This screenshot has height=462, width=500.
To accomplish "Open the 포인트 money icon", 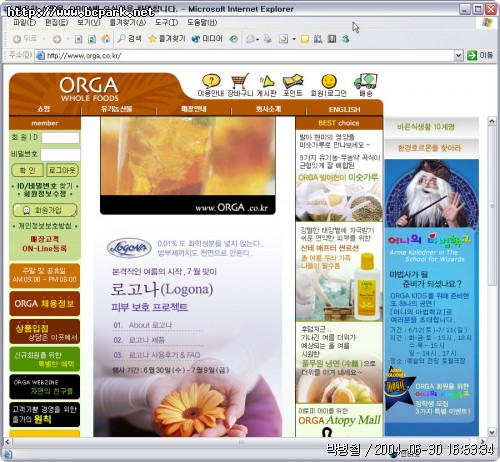I will [x=293, y=86].
